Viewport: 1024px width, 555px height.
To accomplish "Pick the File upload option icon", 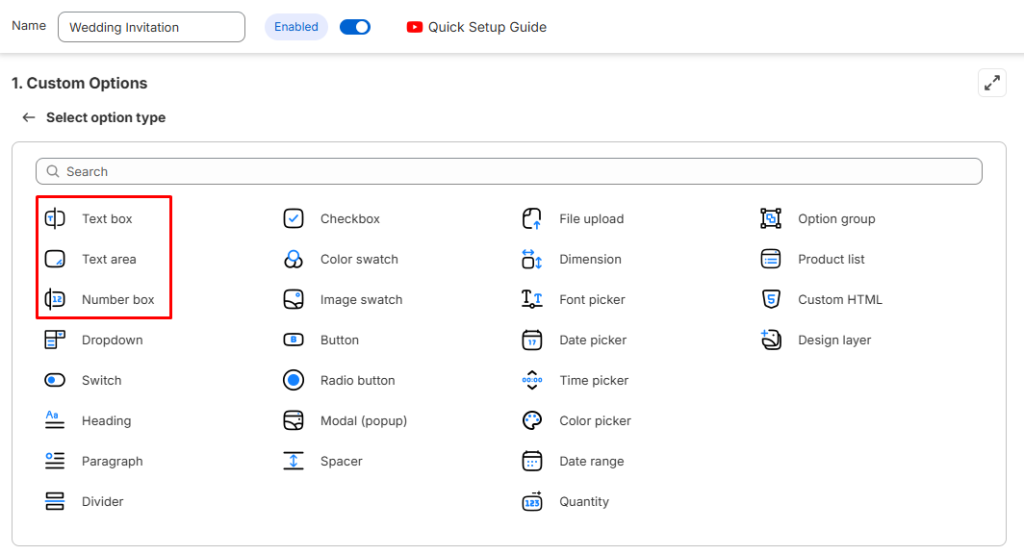I will tap(532, 219).
